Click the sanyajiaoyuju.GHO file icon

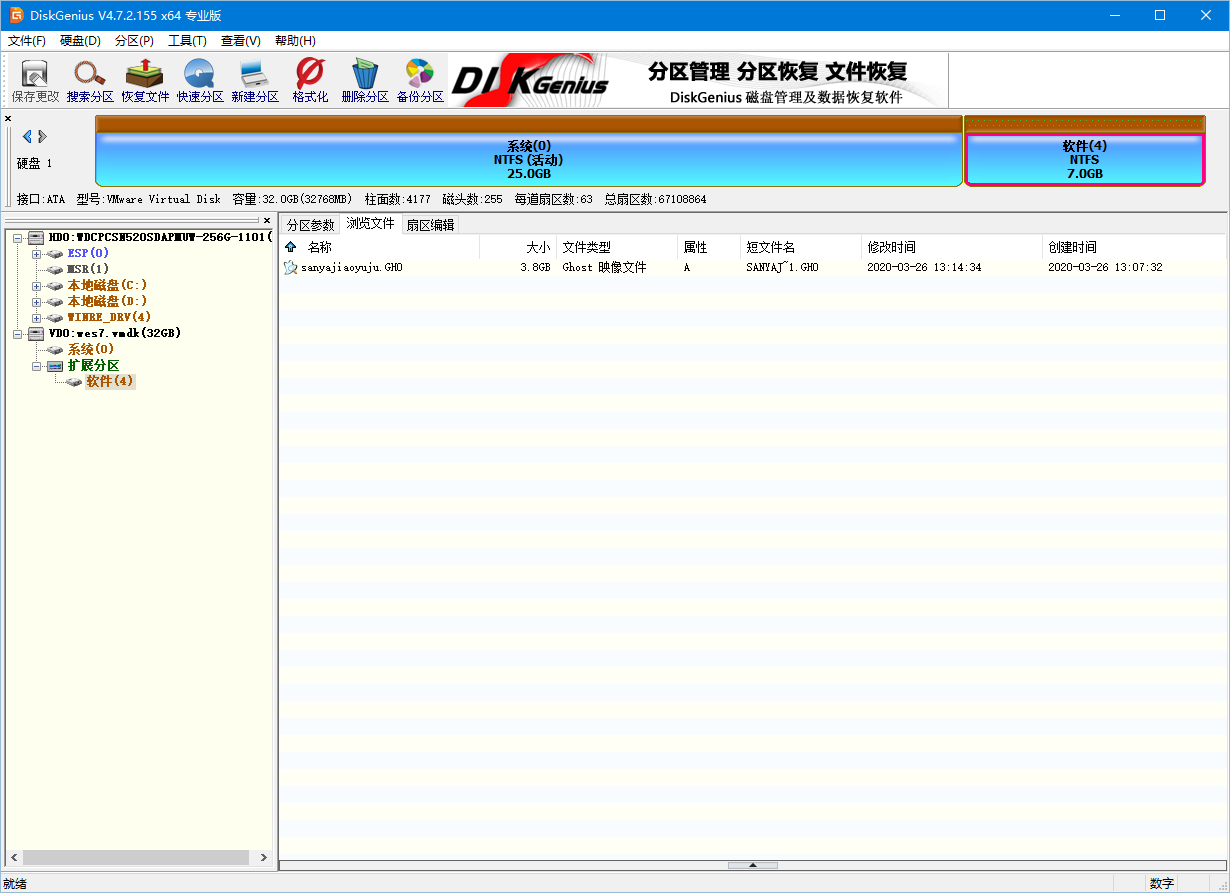tap(291, 267)
